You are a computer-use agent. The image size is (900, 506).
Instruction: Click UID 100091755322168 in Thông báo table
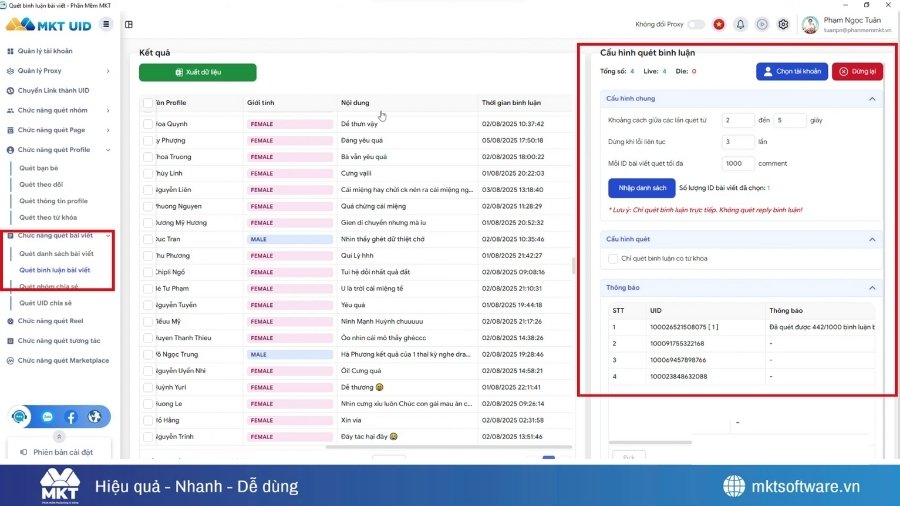point(677,344)
